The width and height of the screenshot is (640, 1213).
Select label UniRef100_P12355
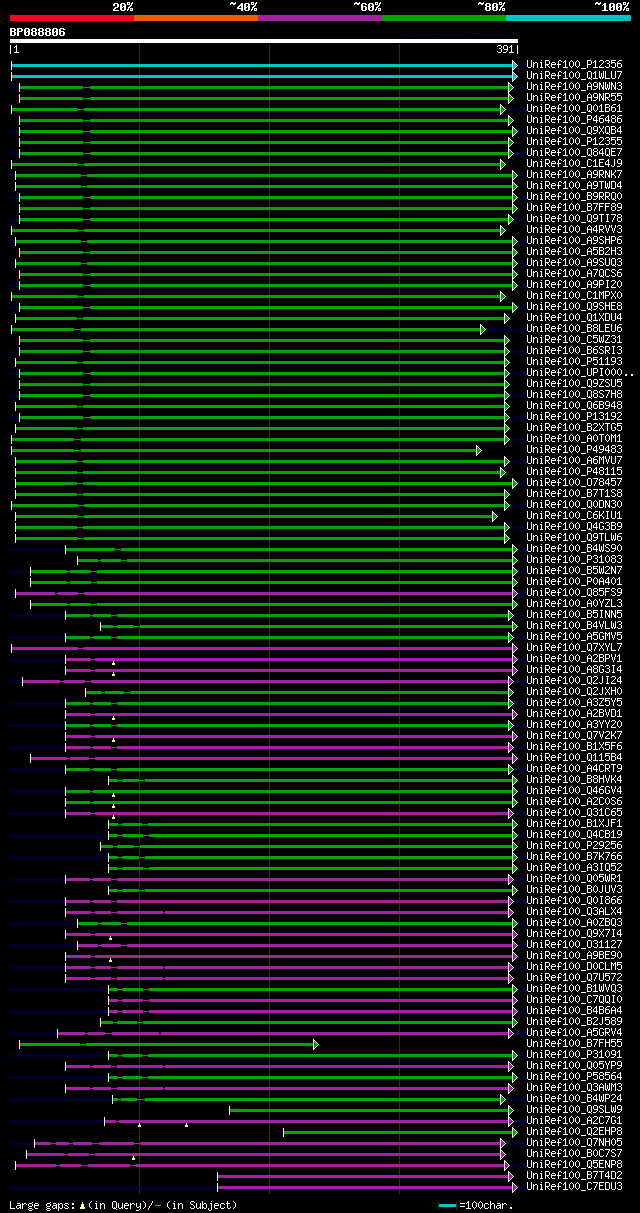(574, 141)
